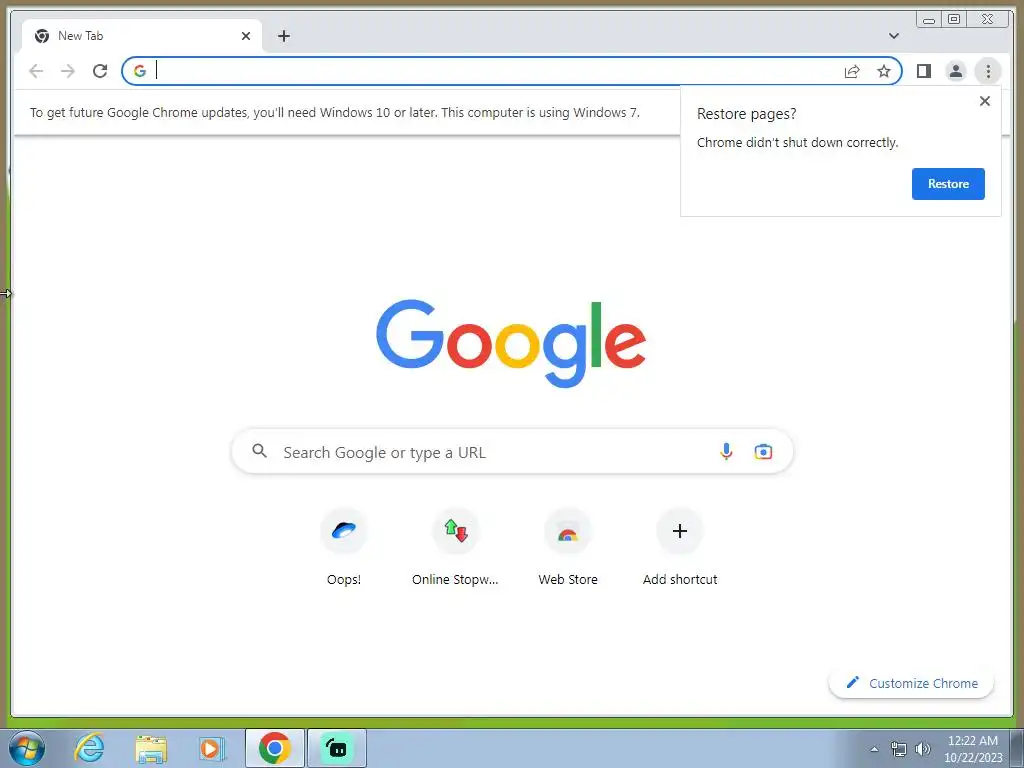The image size is (1024, 768).
Task: Open the tab search chevron
Action: tap(894, 36)
